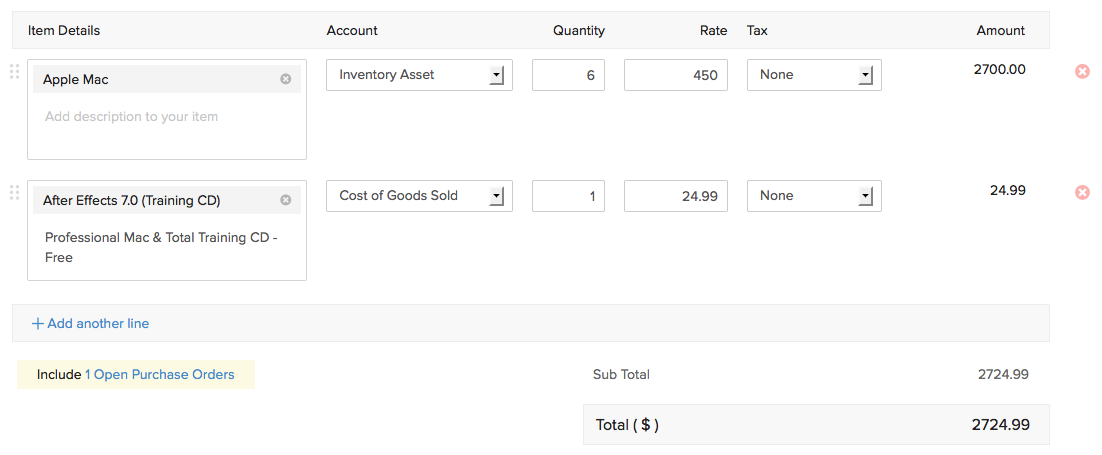Image resolution: width=1102 pixels, height=455 pixels.
Task: Clear the Apple Mac item selection
Action: click(x=286, y=79)
